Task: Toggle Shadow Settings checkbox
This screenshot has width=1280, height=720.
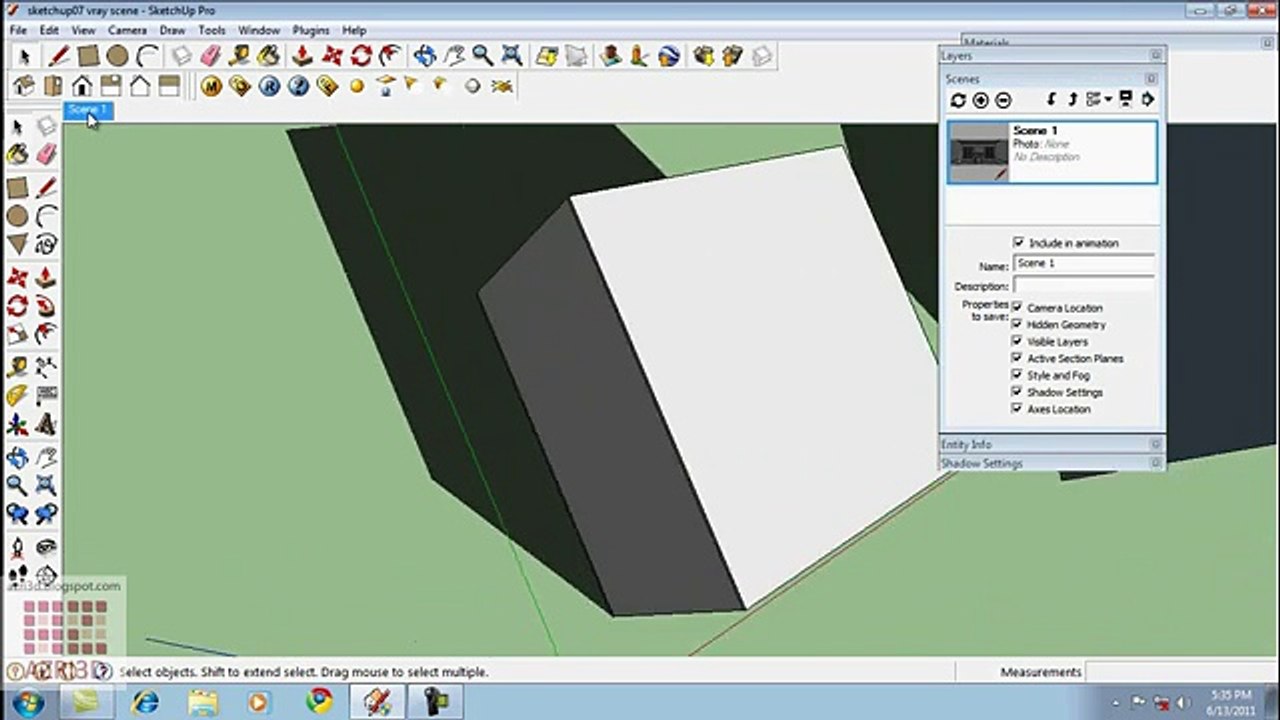Action: [x=1018, y=392]
